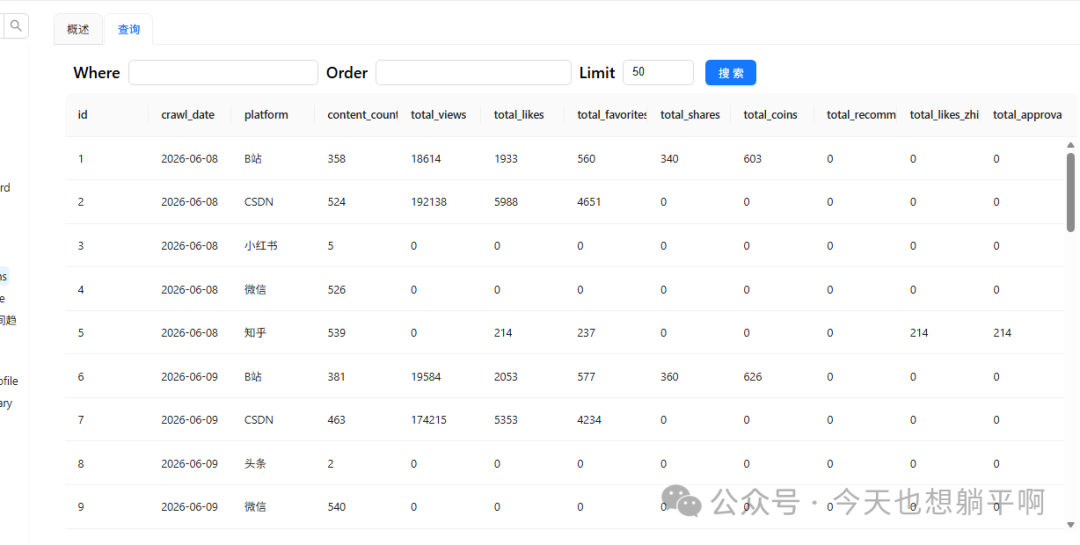Click the total_likes column header
The height and width of the screenshot is (545, 1080).
pos(519,115)
